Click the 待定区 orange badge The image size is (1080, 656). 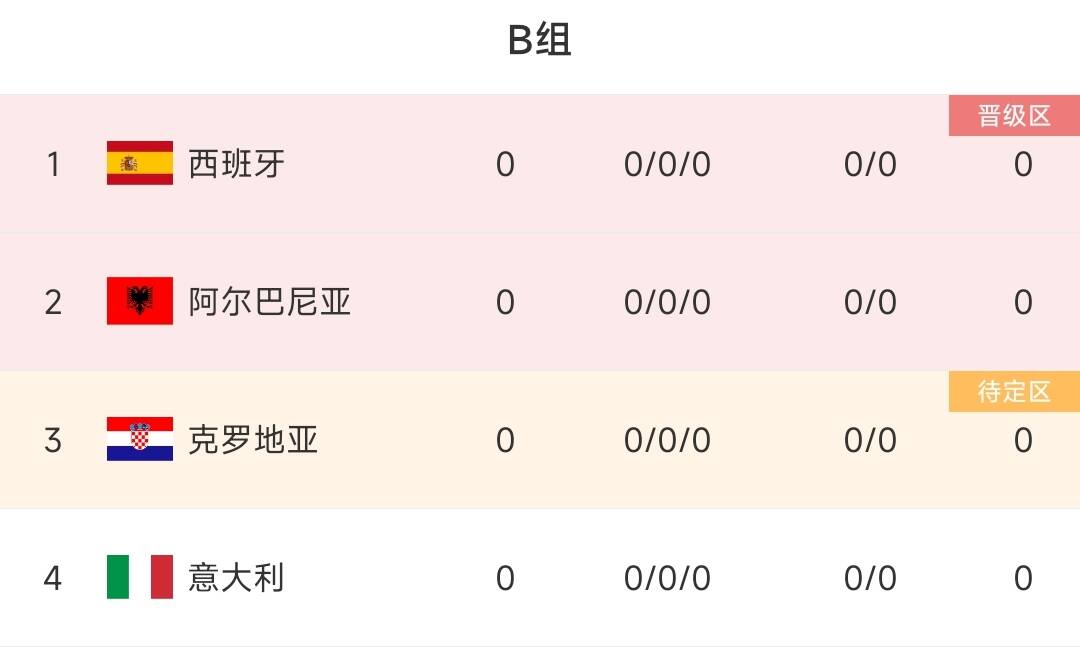[x=1014, y=391]
